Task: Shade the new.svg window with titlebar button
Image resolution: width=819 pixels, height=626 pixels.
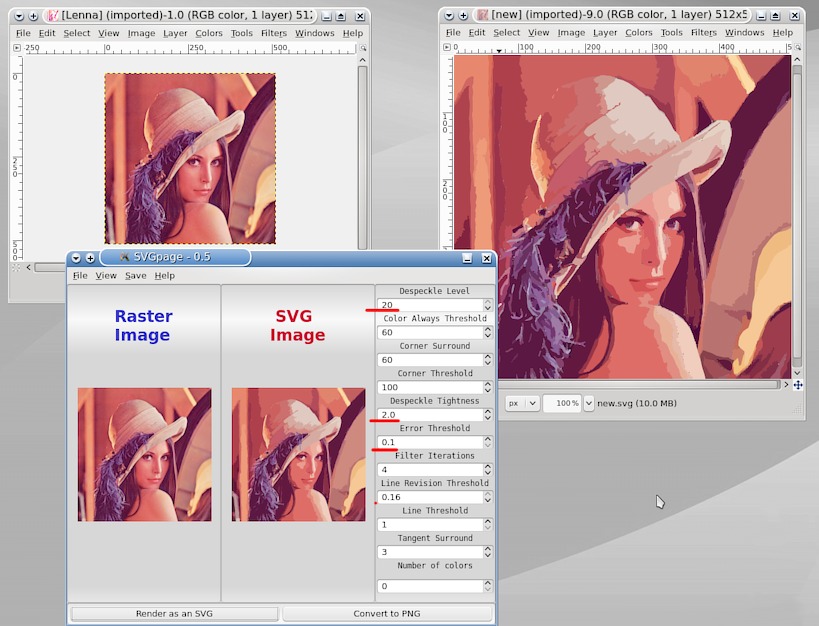Action: [776, 16]
